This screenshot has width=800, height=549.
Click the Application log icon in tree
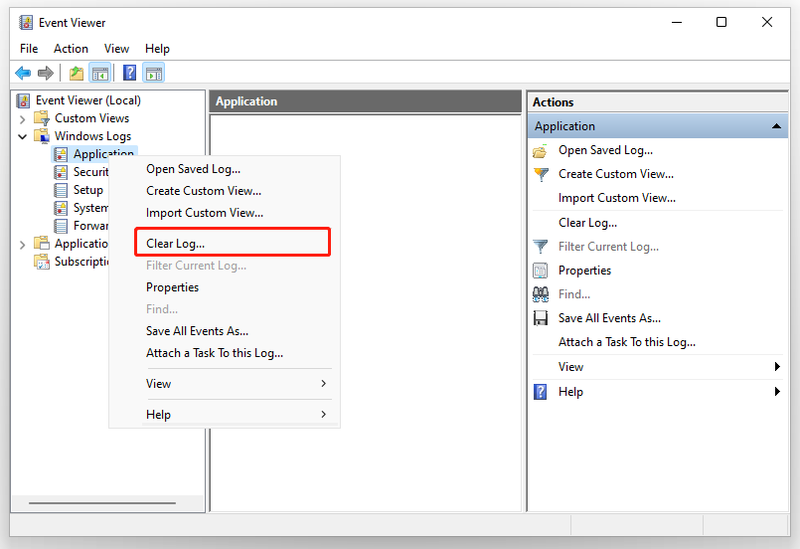pos(61,154)
